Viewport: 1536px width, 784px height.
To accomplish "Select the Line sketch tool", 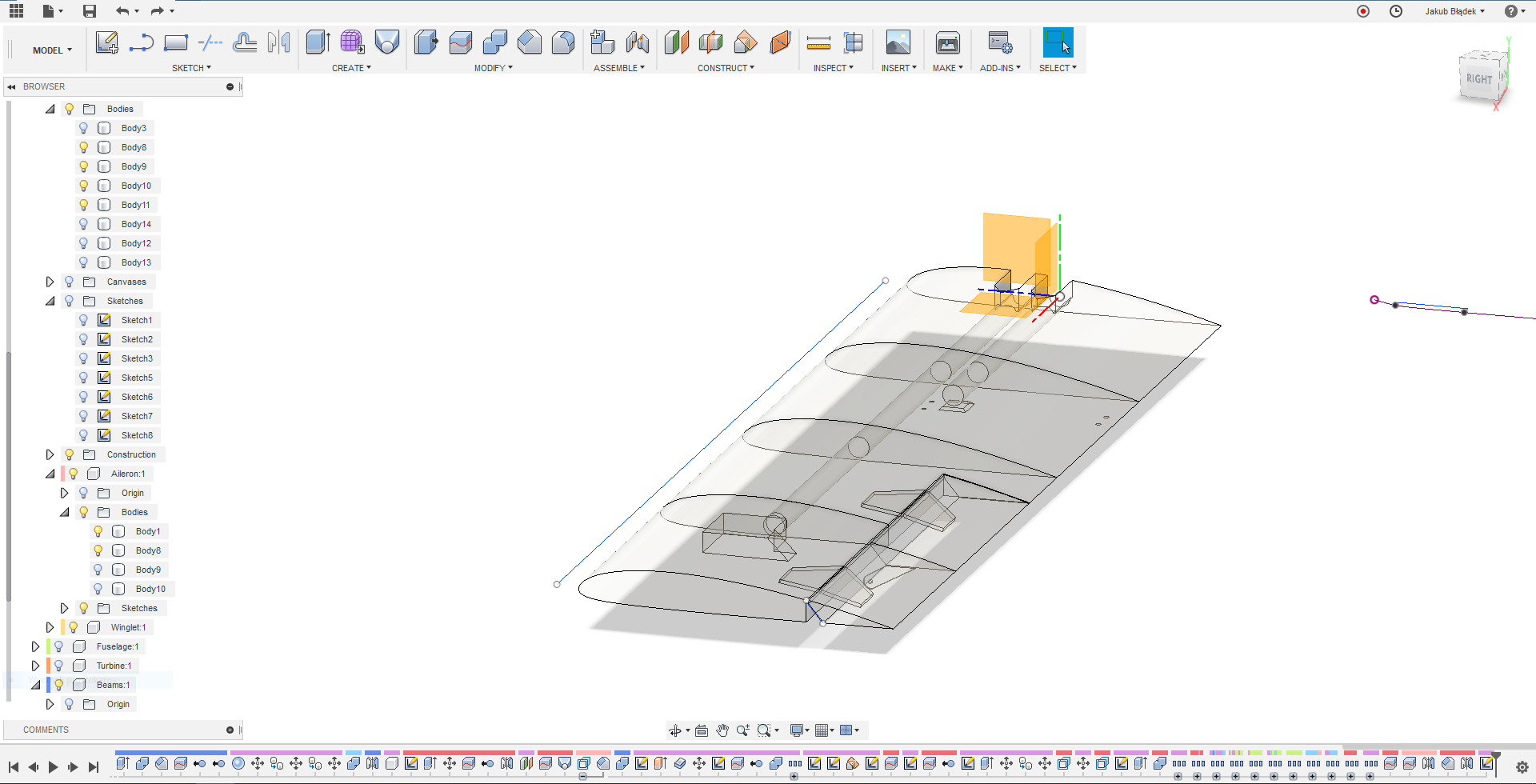I will (141, 42).
